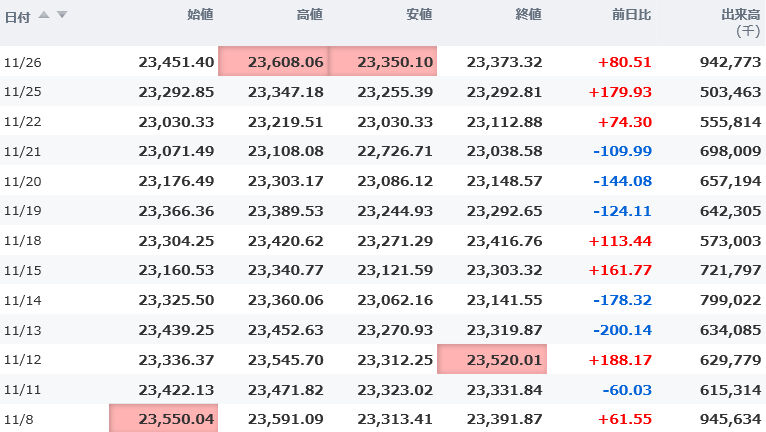This screenshot has width=766, height=432.
Task: Select the -200.14 change value
Action: click(622, 330)
